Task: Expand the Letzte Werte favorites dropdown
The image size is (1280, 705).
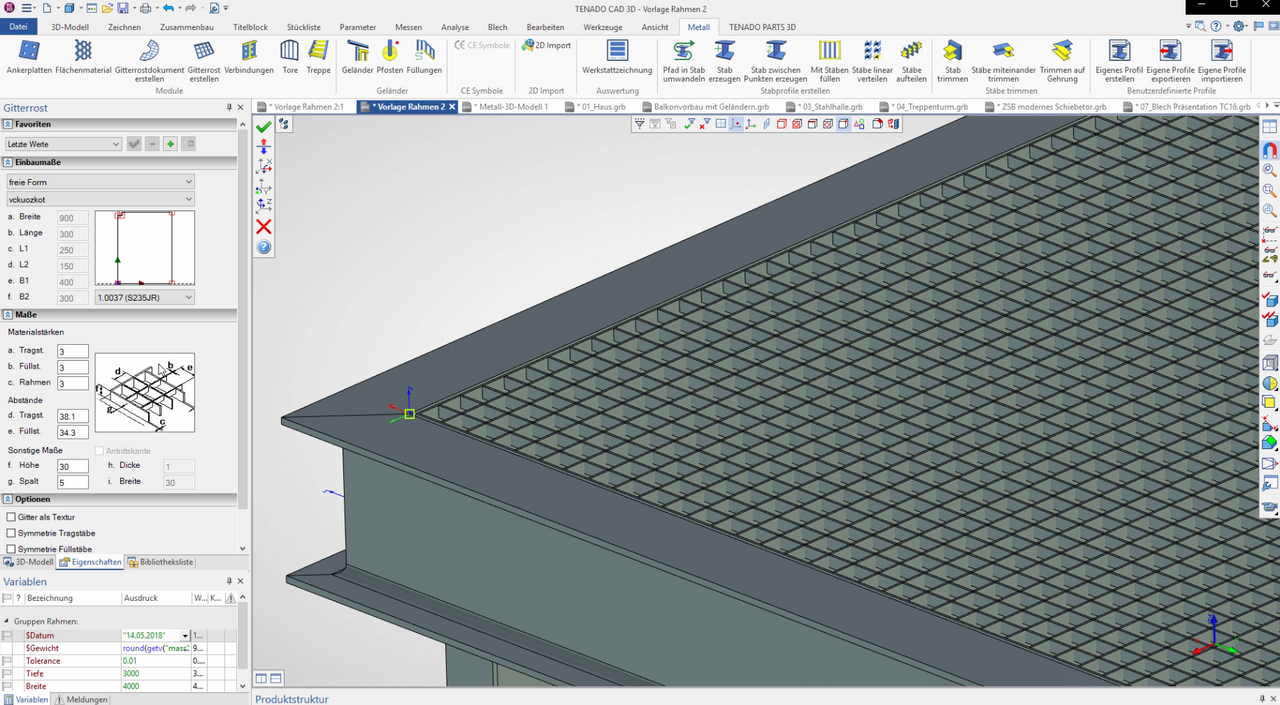Action: click(63, 144)
